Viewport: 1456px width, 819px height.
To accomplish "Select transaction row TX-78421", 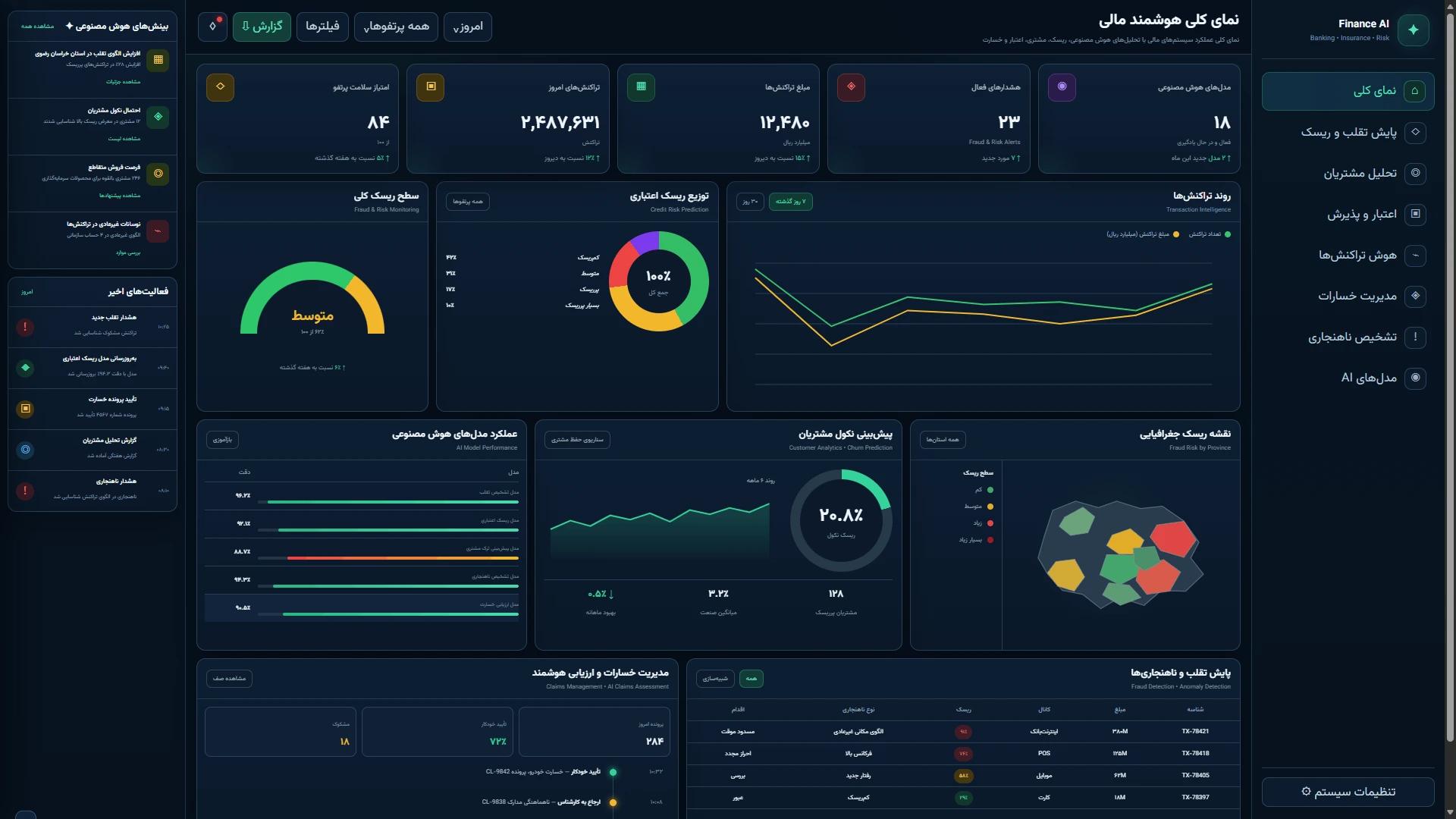I will coord(963,732).
